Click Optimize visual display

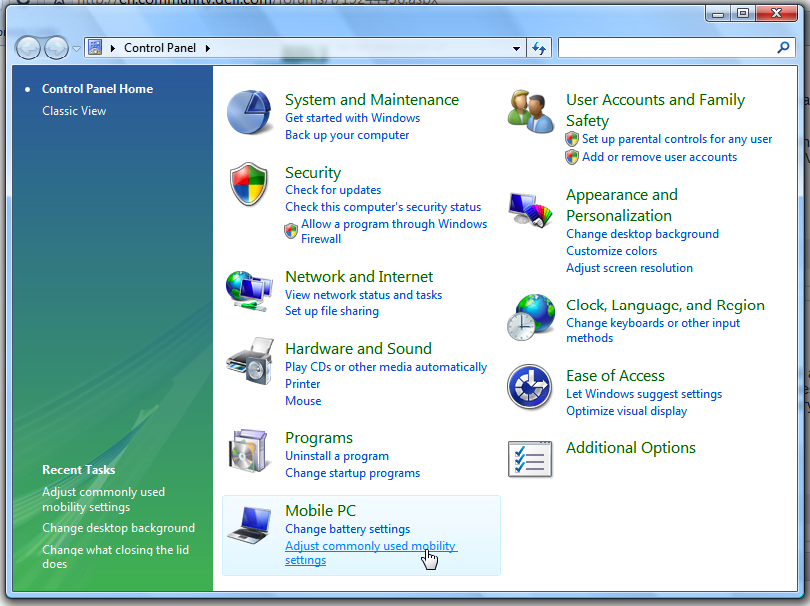pos(627,411)
